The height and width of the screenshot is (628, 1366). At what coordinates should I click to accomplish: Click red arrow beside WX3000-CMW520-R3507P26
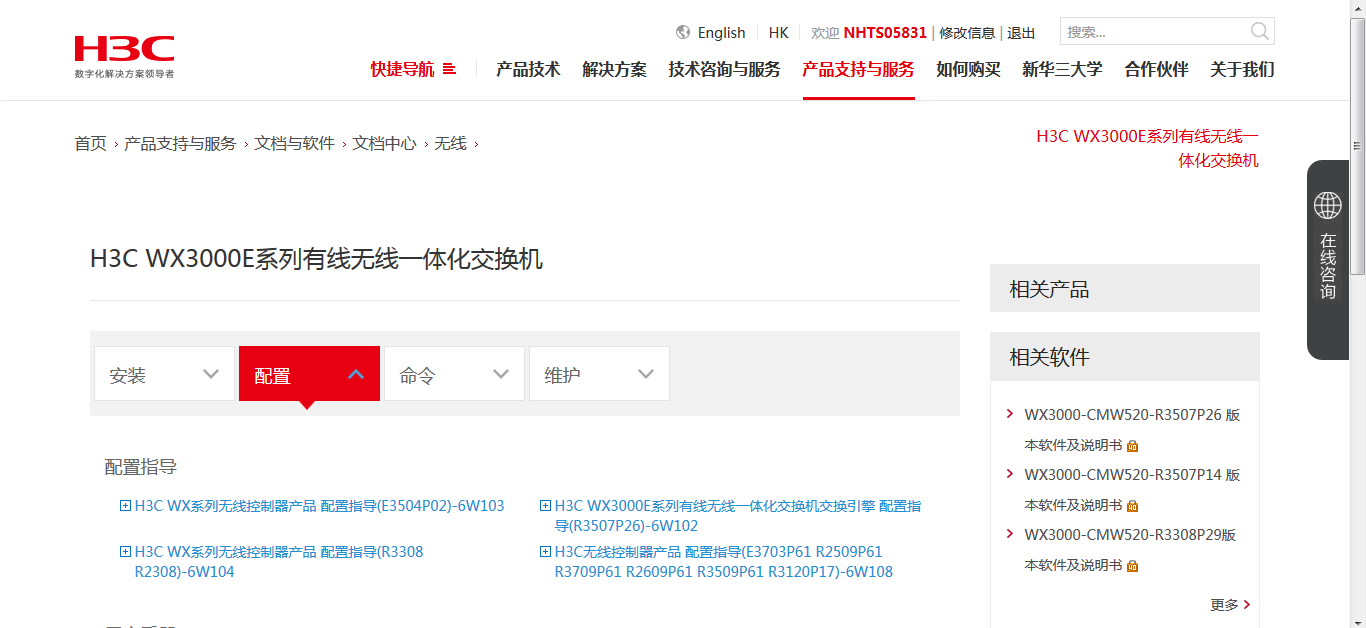click(x=1010, y=413)
